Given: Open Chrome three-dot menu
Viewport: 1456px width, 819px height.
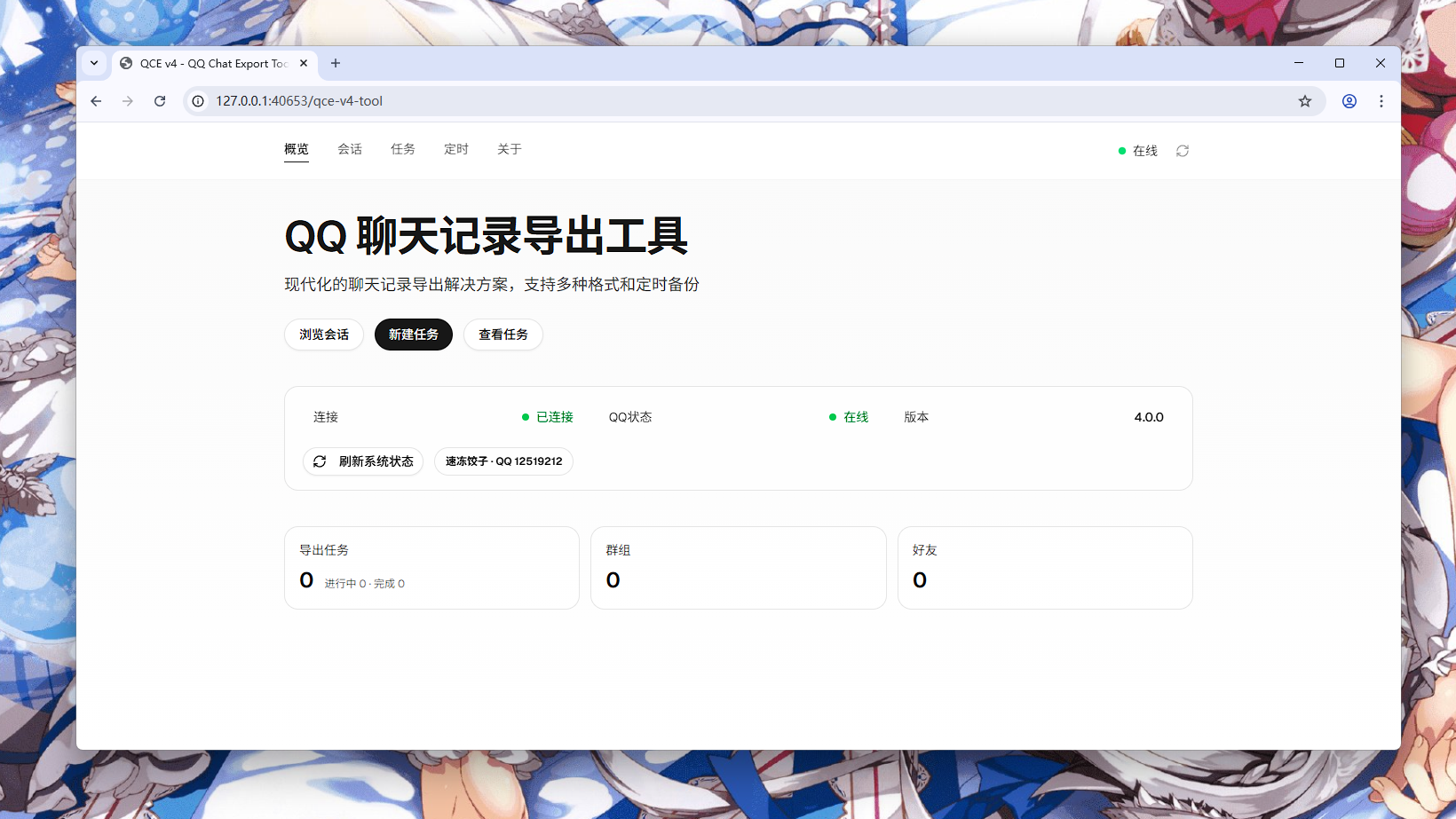Looking at the screenshot, I should pyautogui.click(x=1381, y=101).
